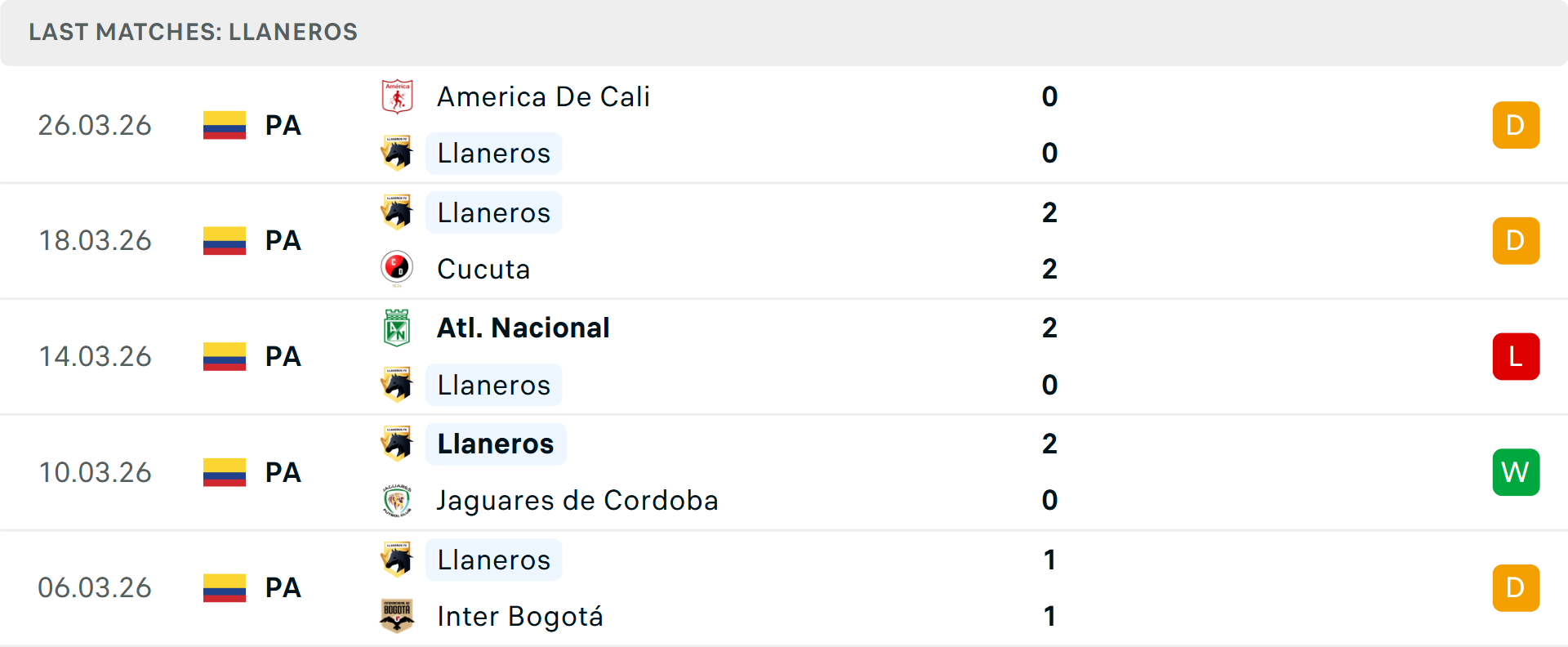This screenshot has width=1568, height=647.
Task: Click the America De Cali club crest
Action: 398,97
